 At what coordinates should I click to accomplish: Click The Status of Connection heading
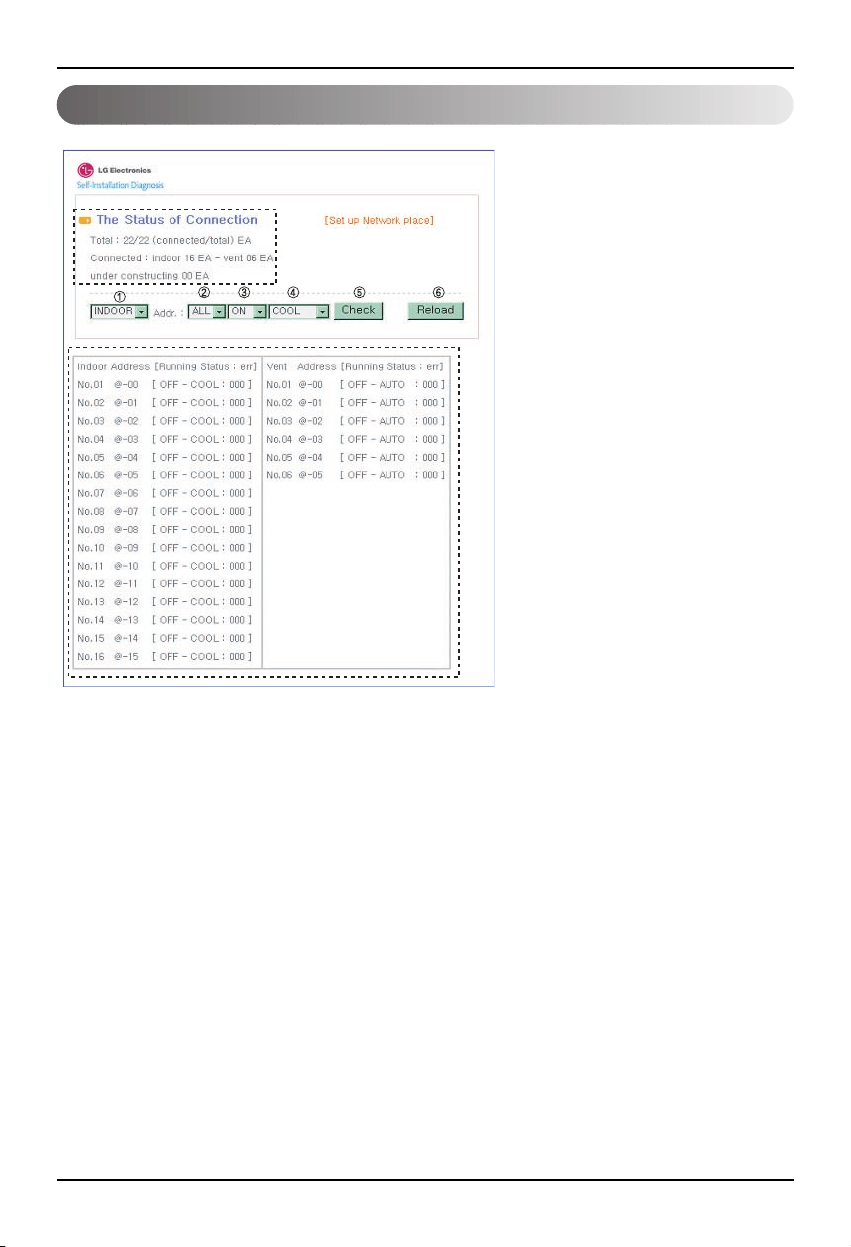(177, 219)
